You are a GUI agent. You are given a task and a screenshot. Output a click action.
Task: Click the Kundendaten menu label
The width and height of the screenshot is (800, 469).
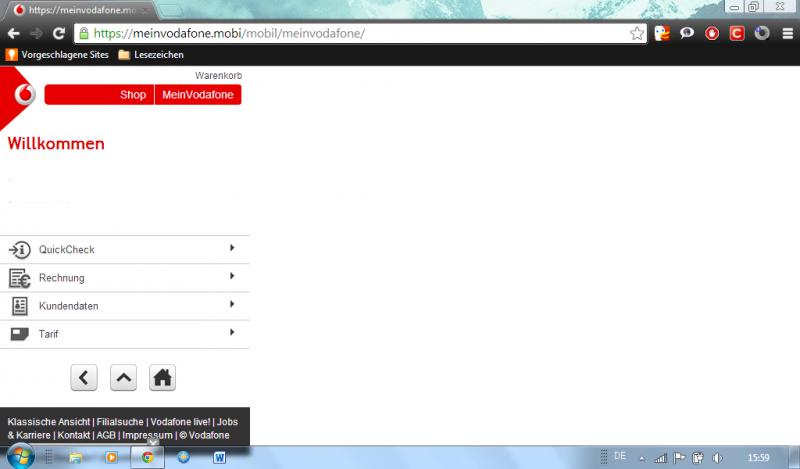tap(68, 306)
